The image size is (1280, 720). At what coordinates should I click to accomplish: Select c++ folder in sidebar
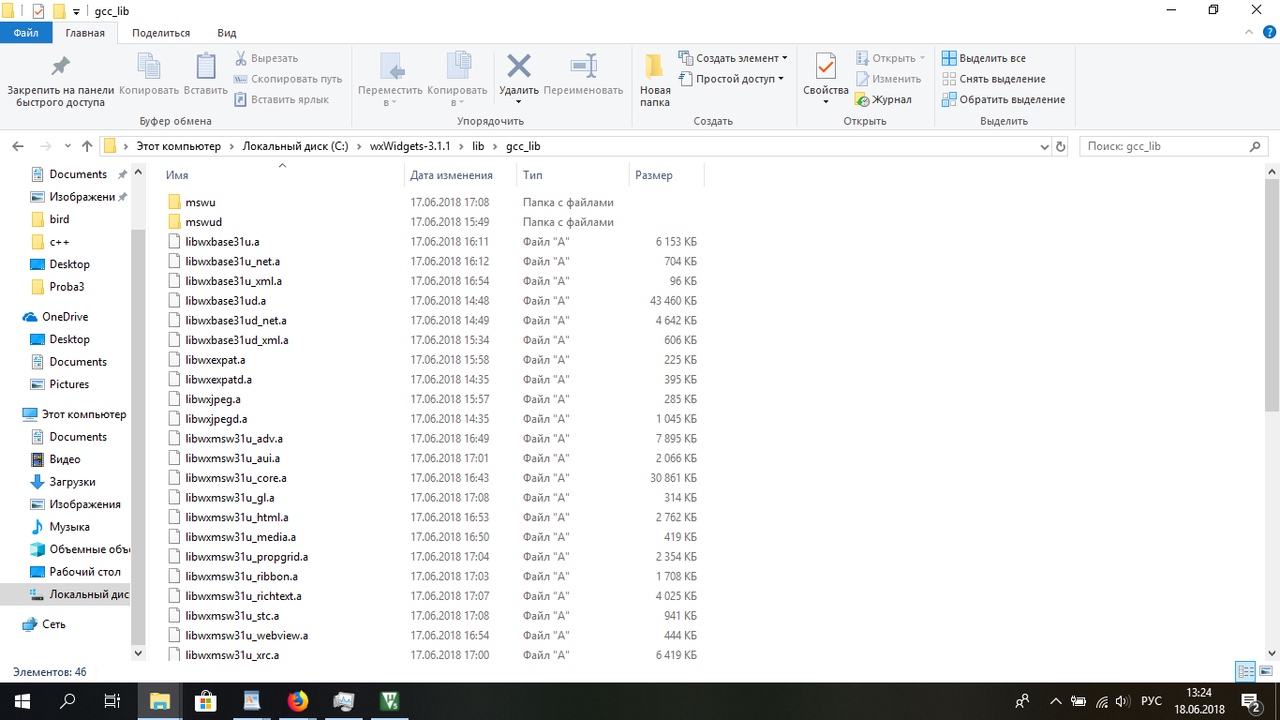pos(59,242)
